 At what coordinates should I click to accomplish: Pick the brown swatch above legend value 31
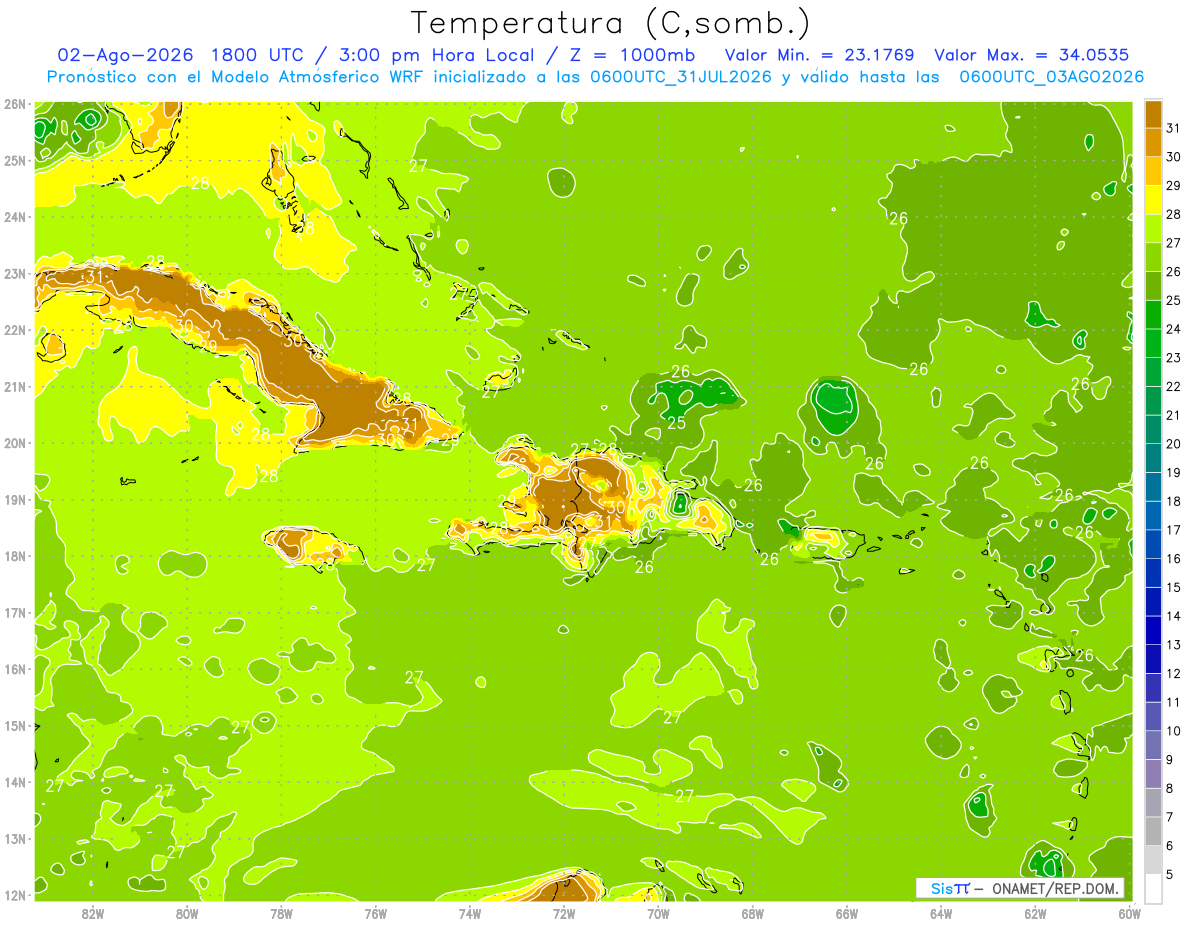click(x=1153, y=114)
